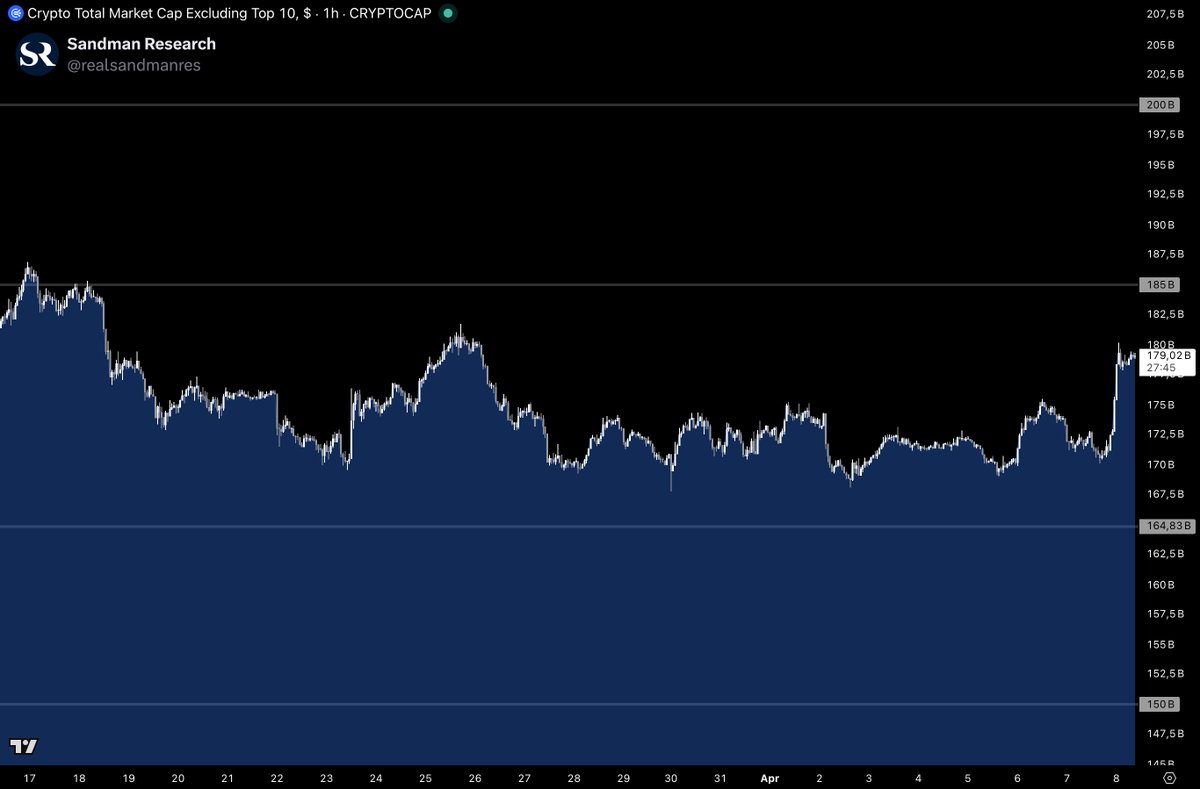Viewport: 1200px width, 789px height.
Task: Open chart settings via the hexagon gear icon
Action: (x=1168, y=777)
